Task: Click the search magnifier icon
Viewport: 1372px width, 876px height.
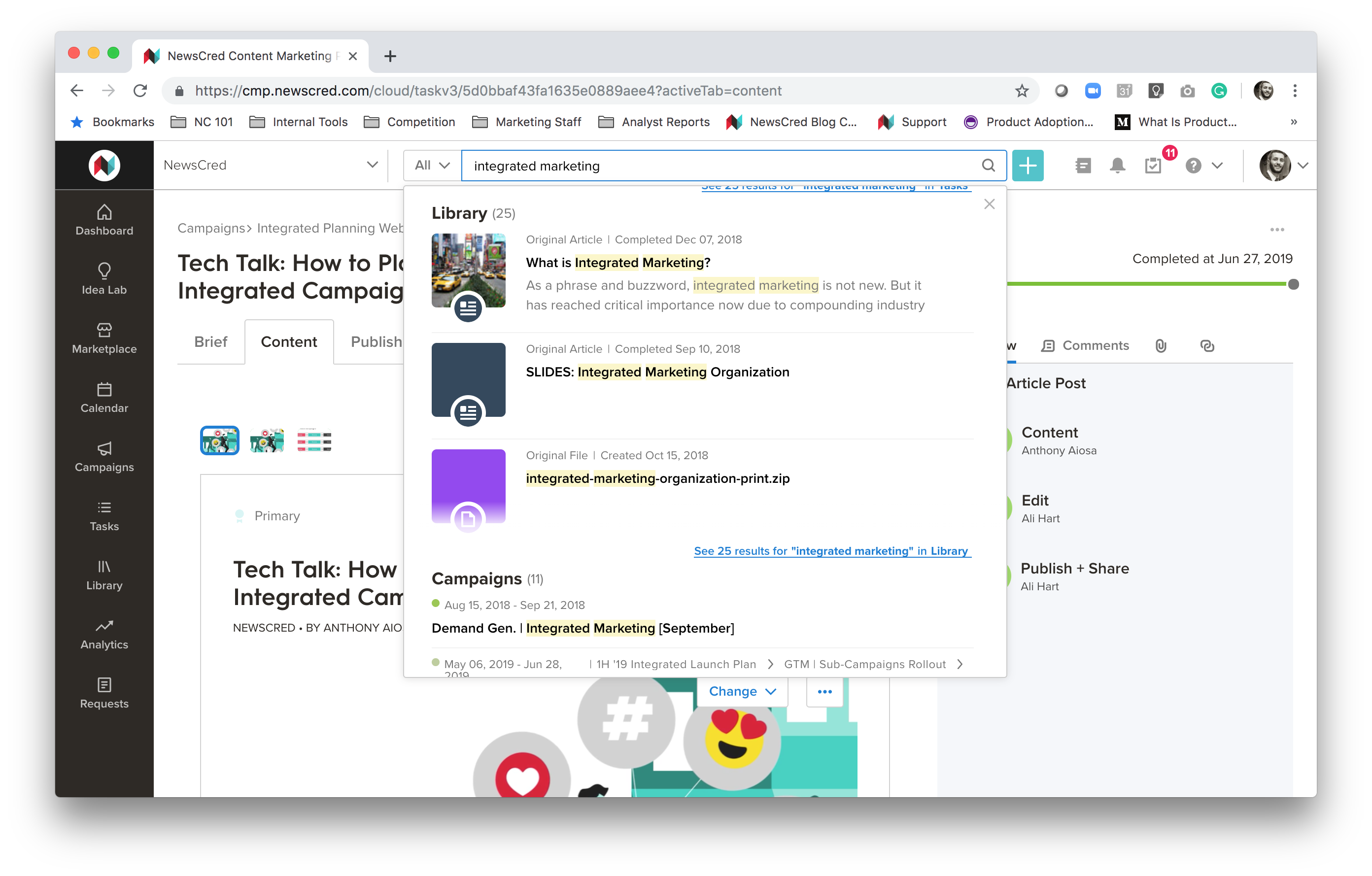Action: [988, 166]
